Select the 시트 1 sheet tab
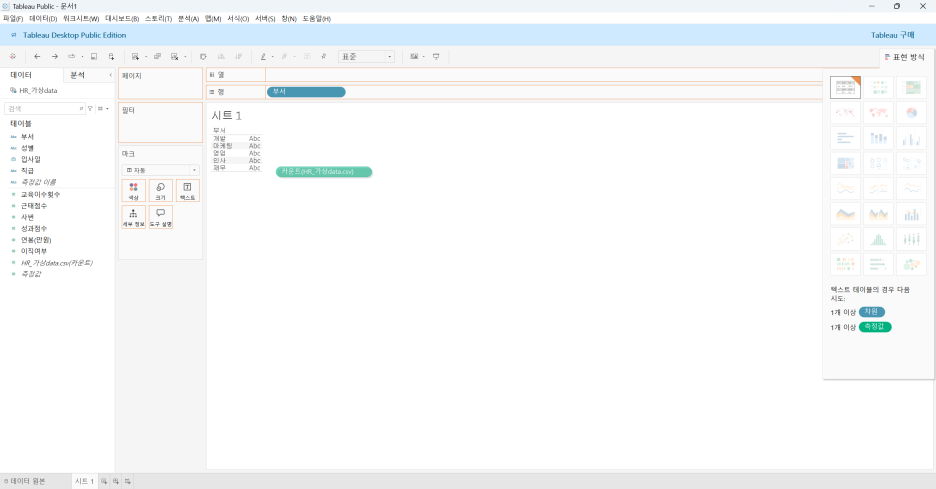 84,481
